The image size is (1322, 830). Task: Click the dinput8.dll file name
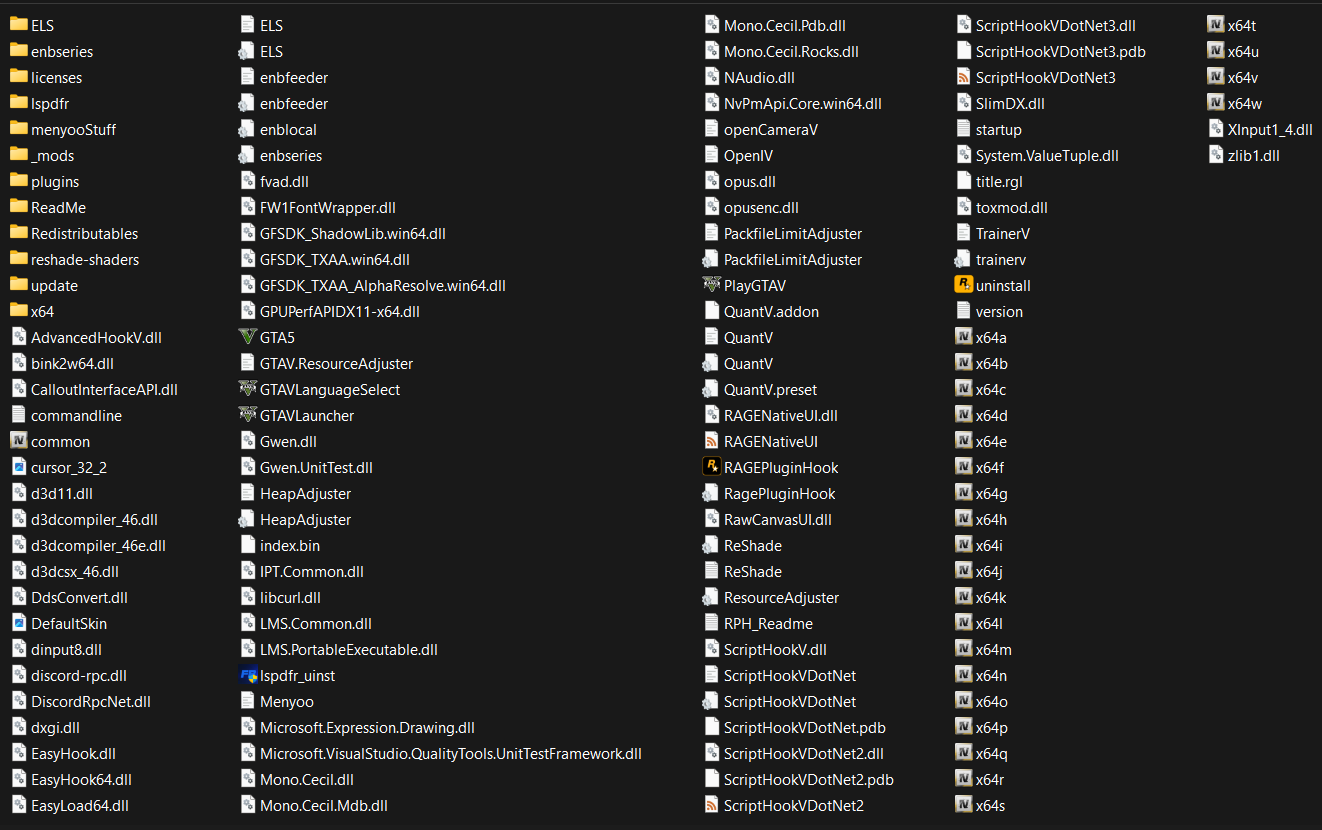pos(66,649)
